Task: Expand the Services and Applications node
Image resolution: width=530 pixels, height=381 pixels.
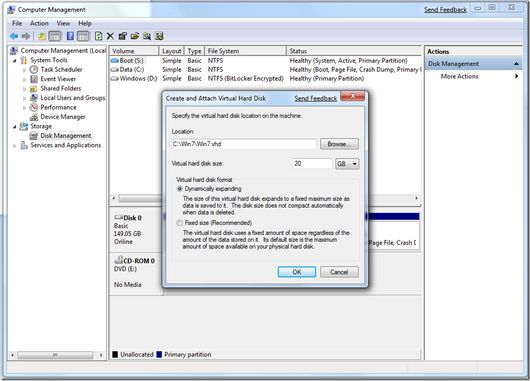Action: pyautogui.click(x=15, y=146)
